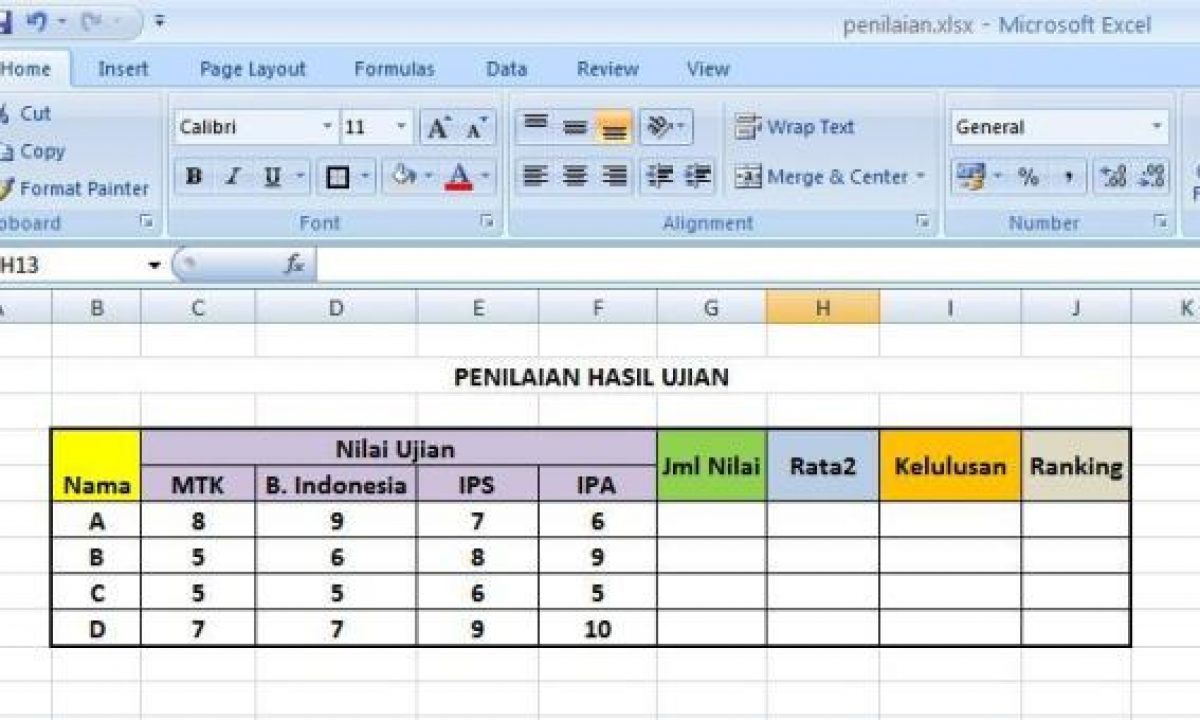Click the Increase Decimal icon

1113,177
